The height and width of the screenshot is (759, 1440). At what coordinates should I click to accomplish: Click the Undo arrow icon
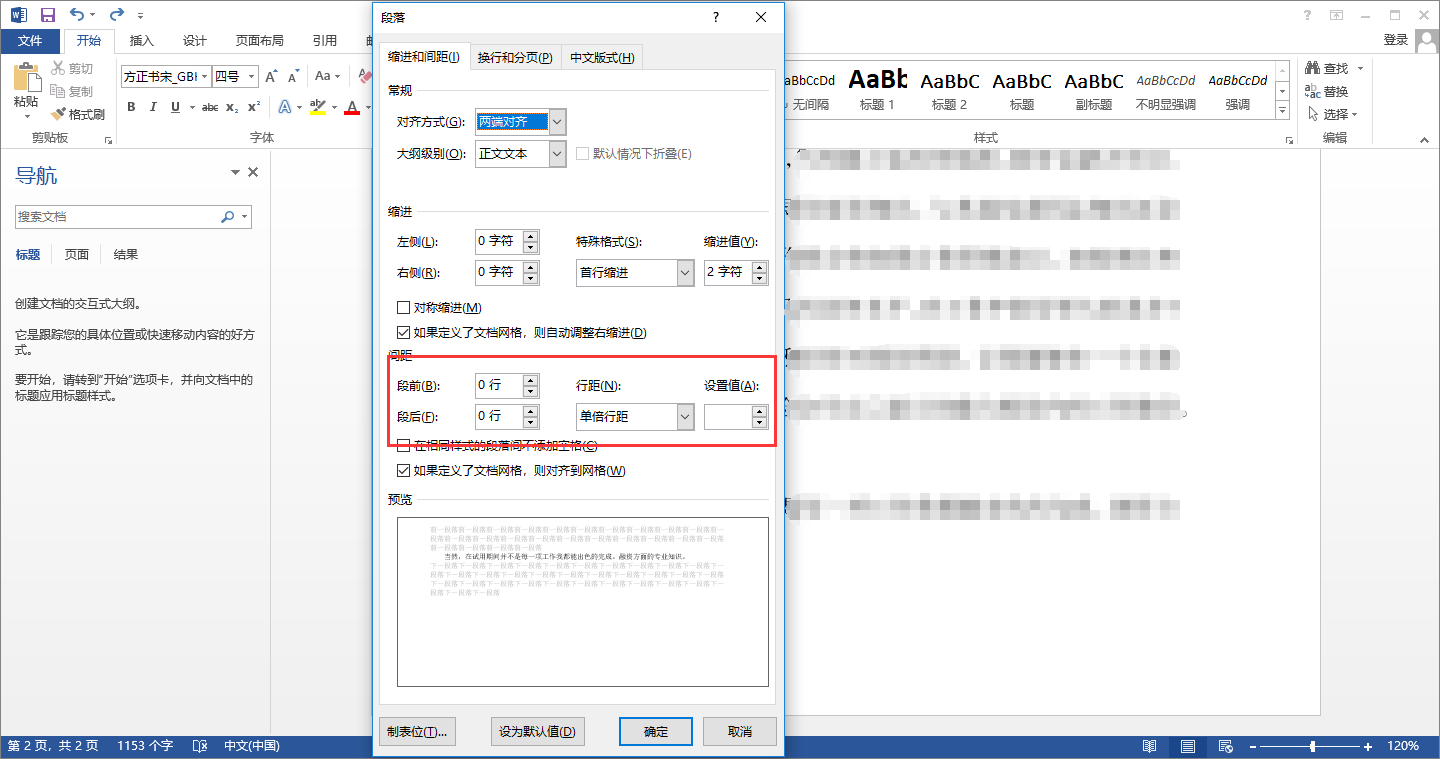pyautogui.click(x=77, y=15)
